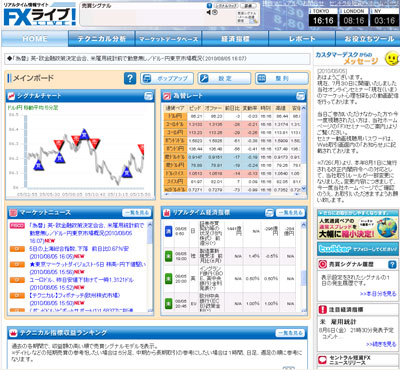Screen dimensions: 400x370
Task: Open ユーロドル 一時1.3121ドル news item
Action: (82, 283)
